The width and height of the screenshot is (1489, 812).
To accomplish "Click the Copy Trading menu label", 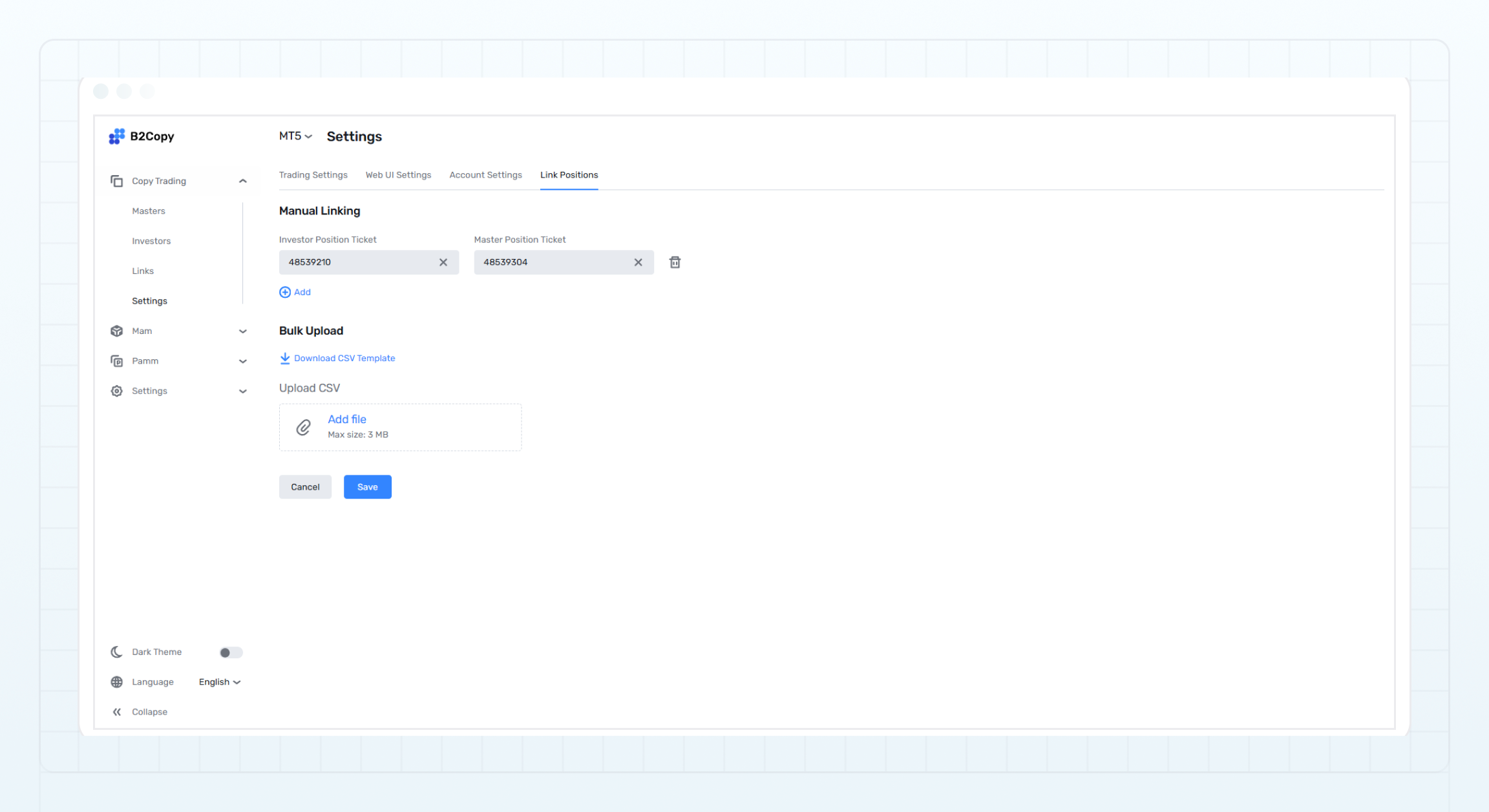I will pyautogui.click(x=159, y=181).
